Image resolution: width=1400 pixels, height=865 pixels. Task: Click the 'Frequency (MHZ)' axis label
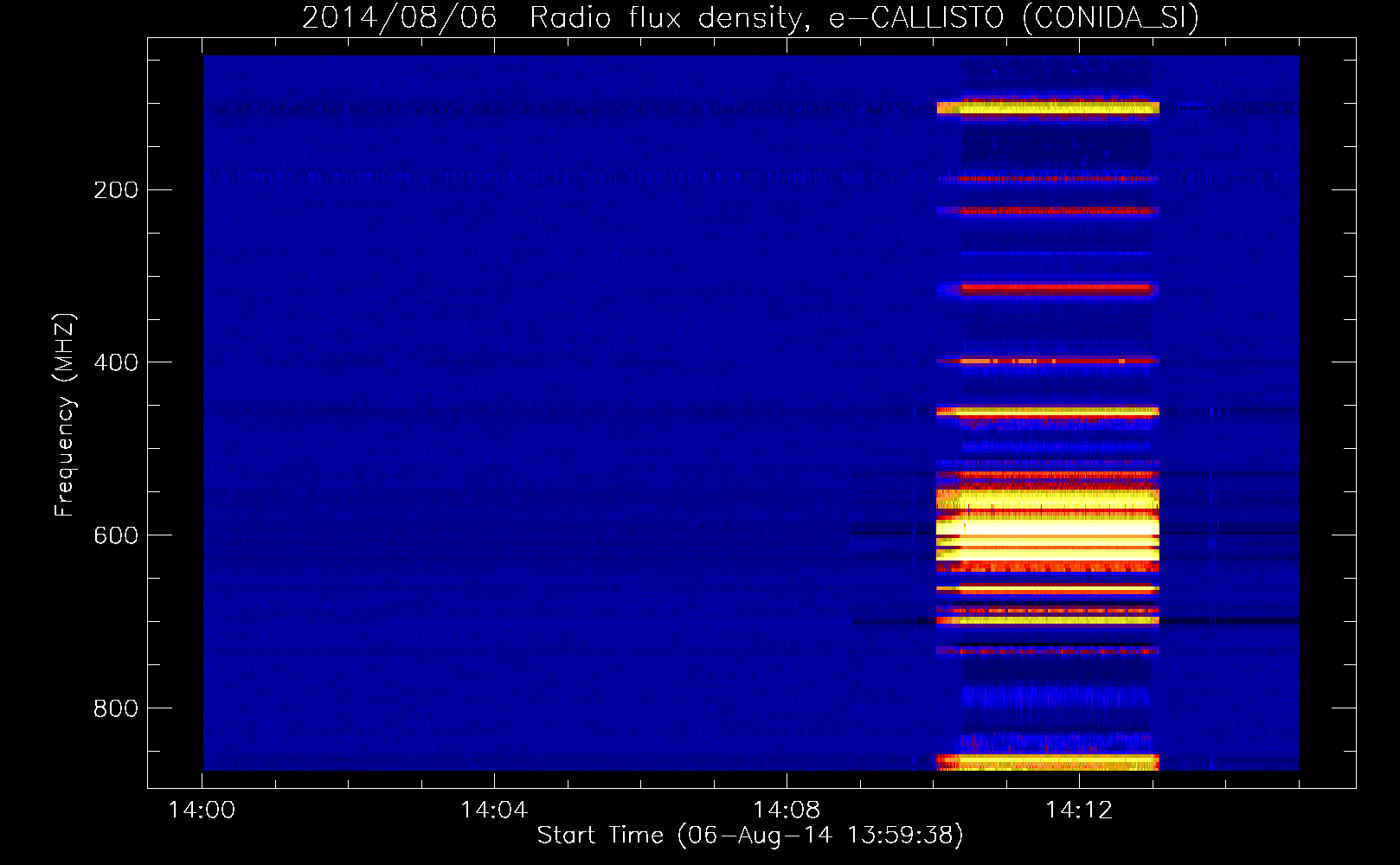(64, 415)
